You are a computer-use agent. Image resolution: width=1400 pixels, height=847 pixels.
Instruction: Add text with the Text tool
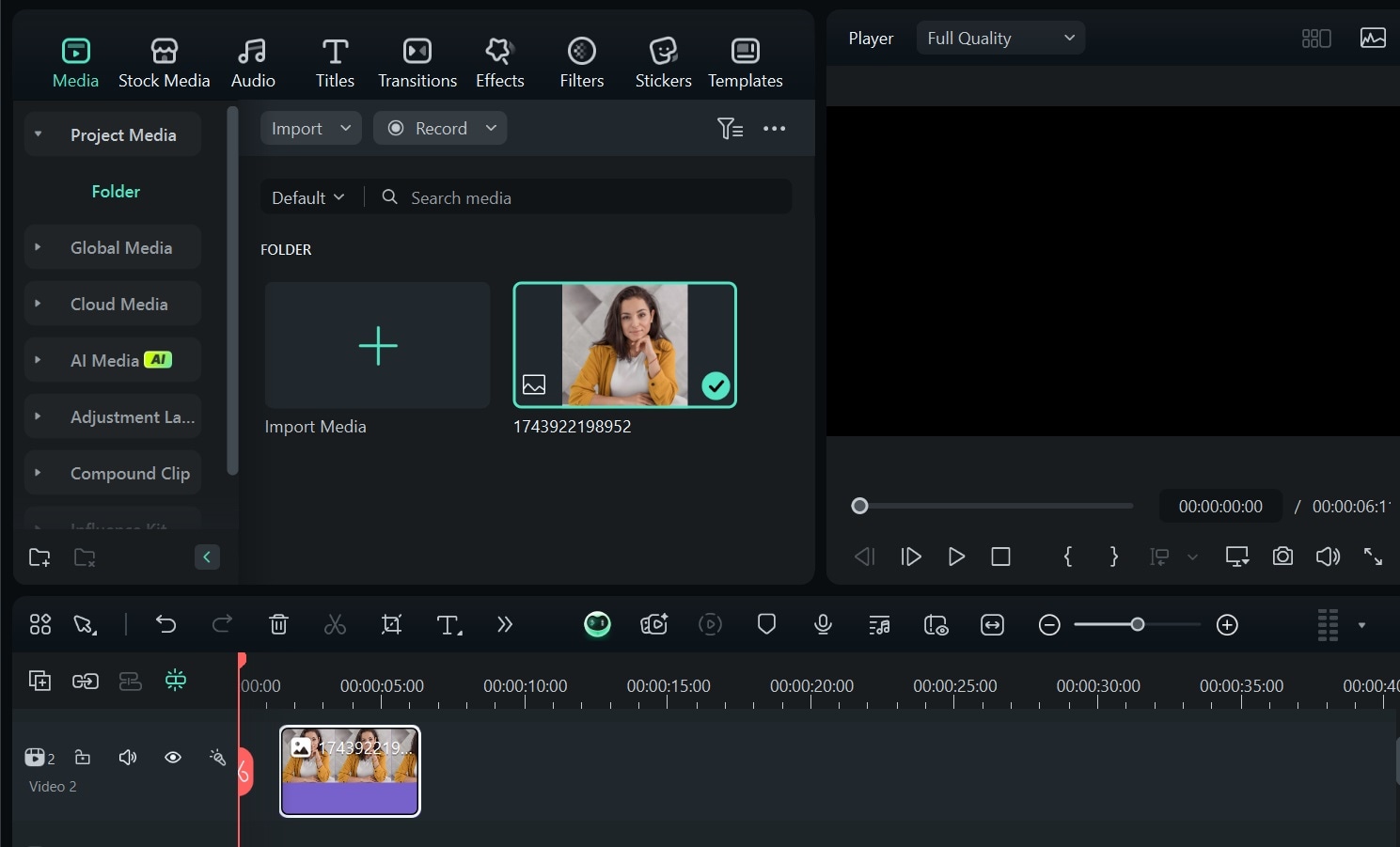click(x=448, y=624)
